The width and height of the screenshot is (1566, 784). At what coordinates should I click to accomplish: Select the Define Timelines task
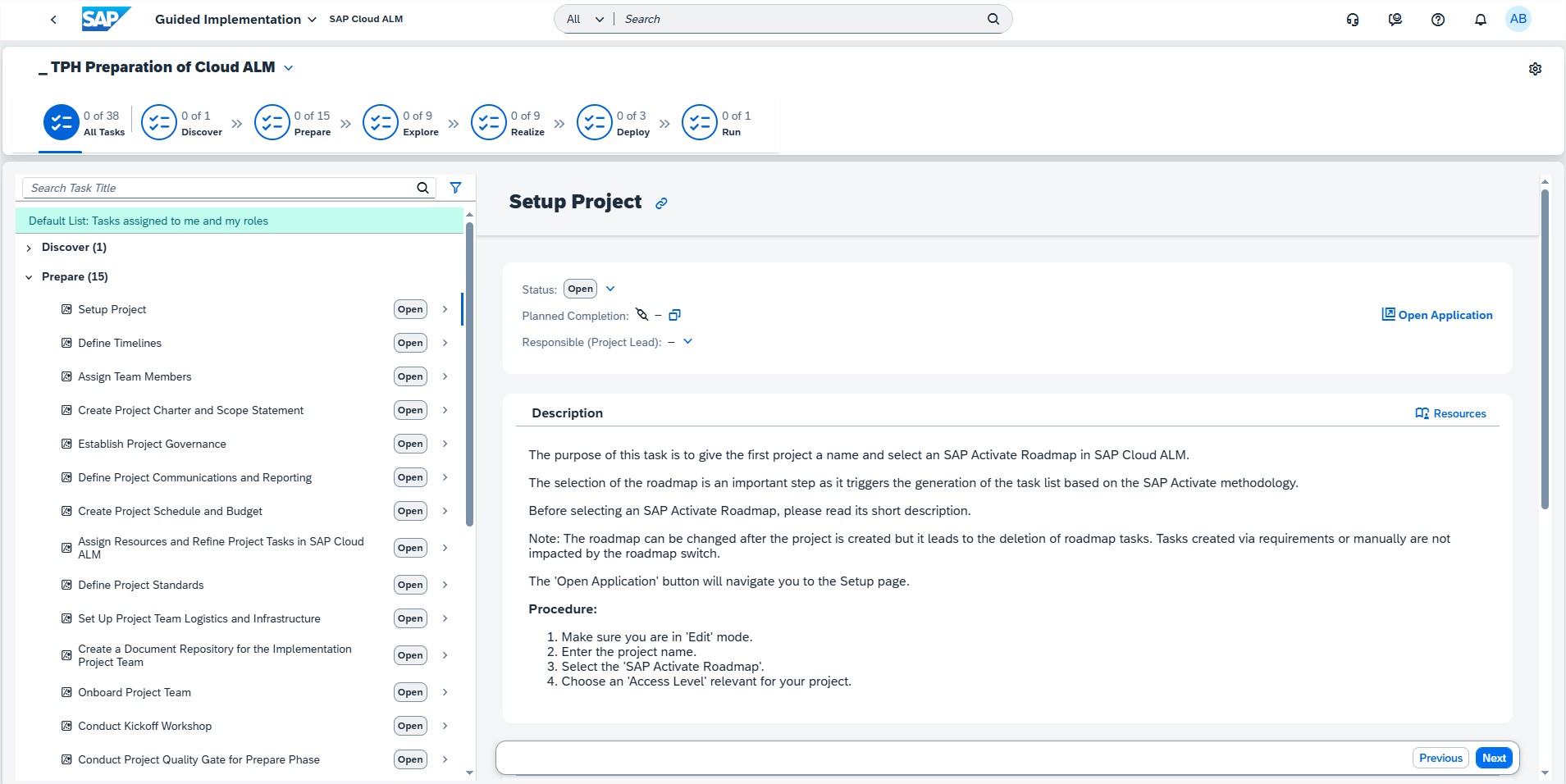point(120,343)
